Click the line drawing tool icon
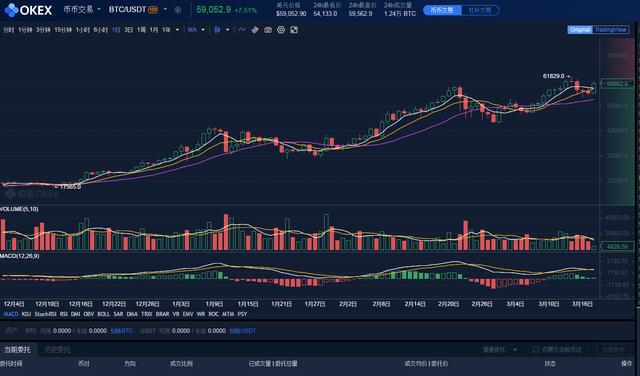Screen dimensions: 640x376 point(242,30)
